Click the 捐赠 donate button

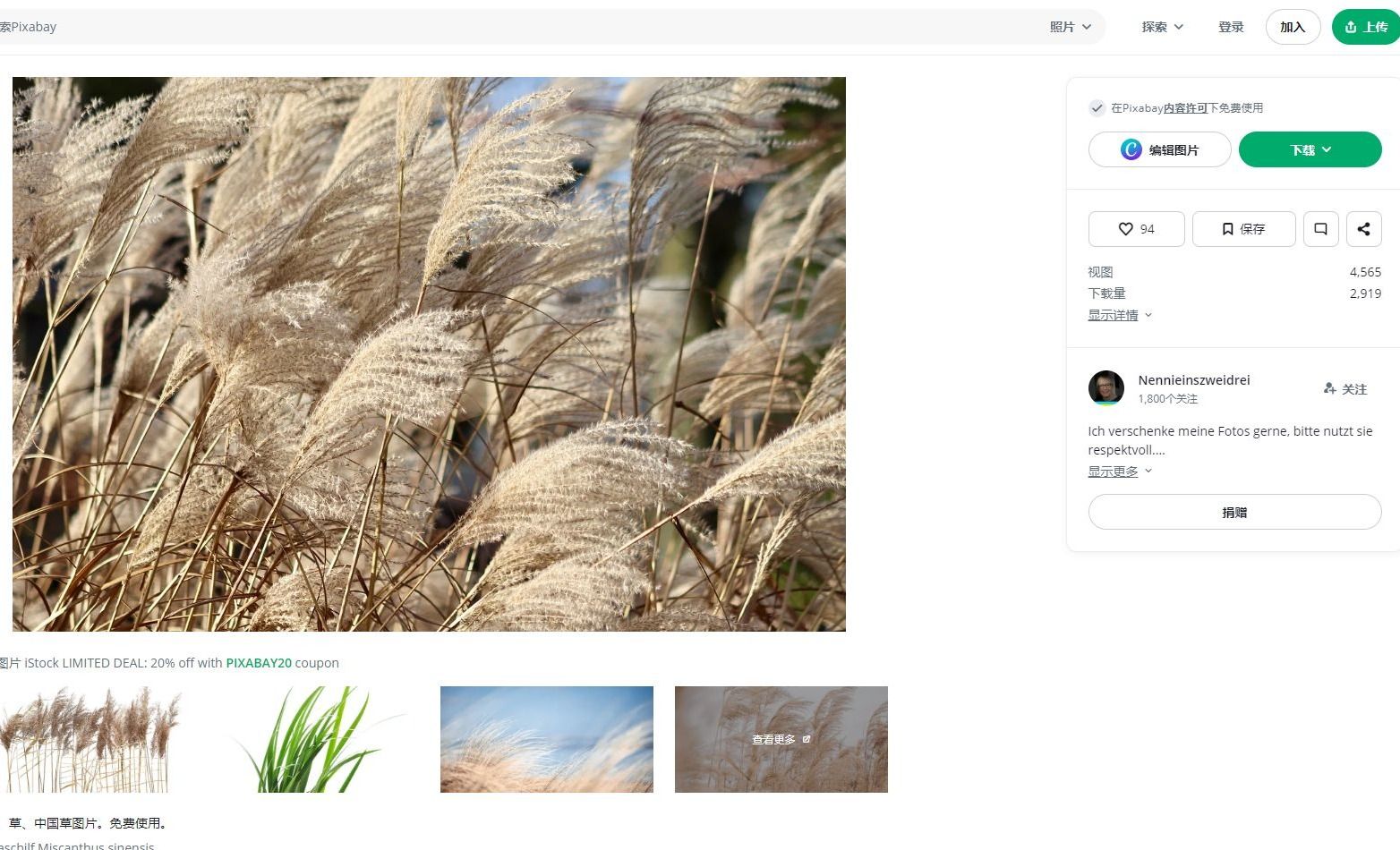1234,512
